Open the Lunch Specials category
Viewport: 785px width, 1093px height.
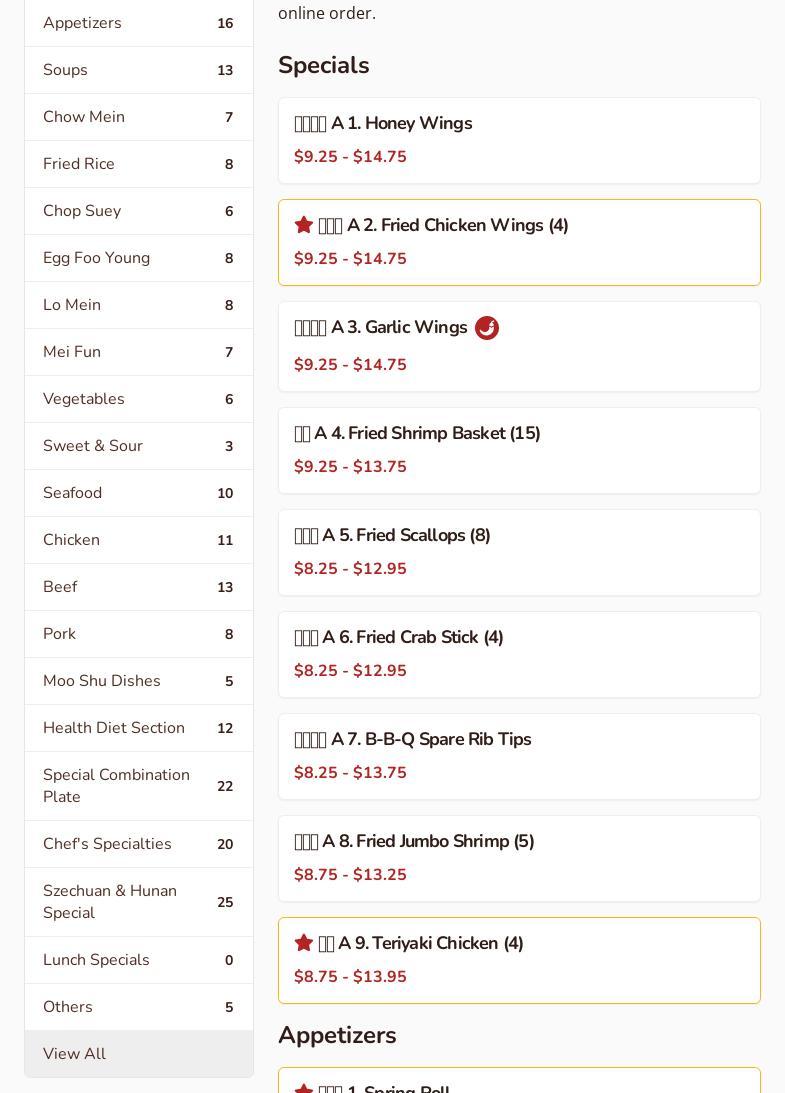coord(138,960)
